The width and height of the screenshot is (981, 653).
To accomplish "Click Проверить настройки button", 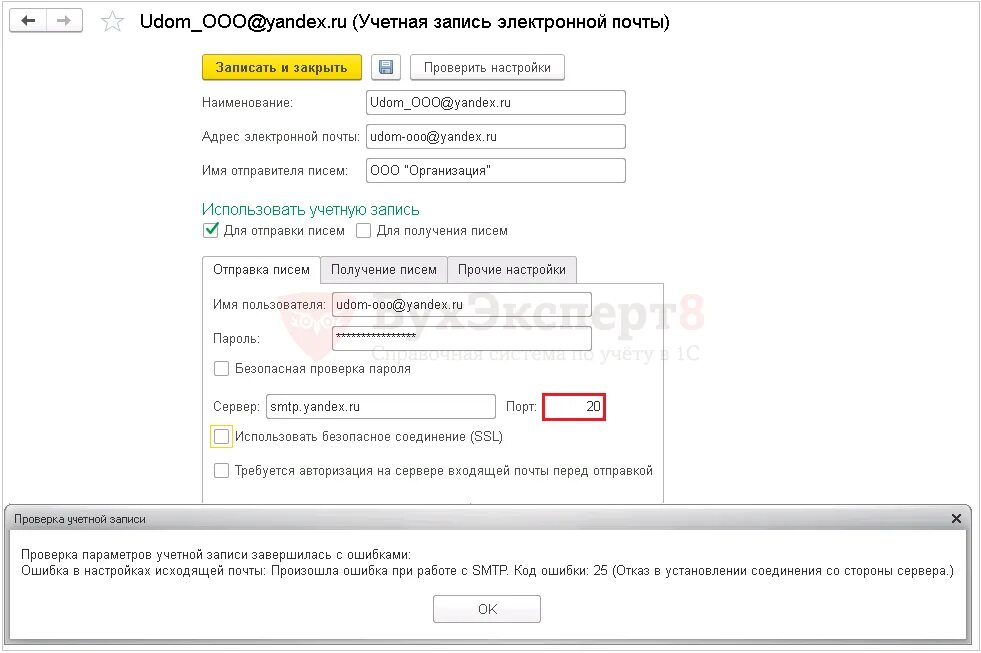I will [x=487, y=68].
